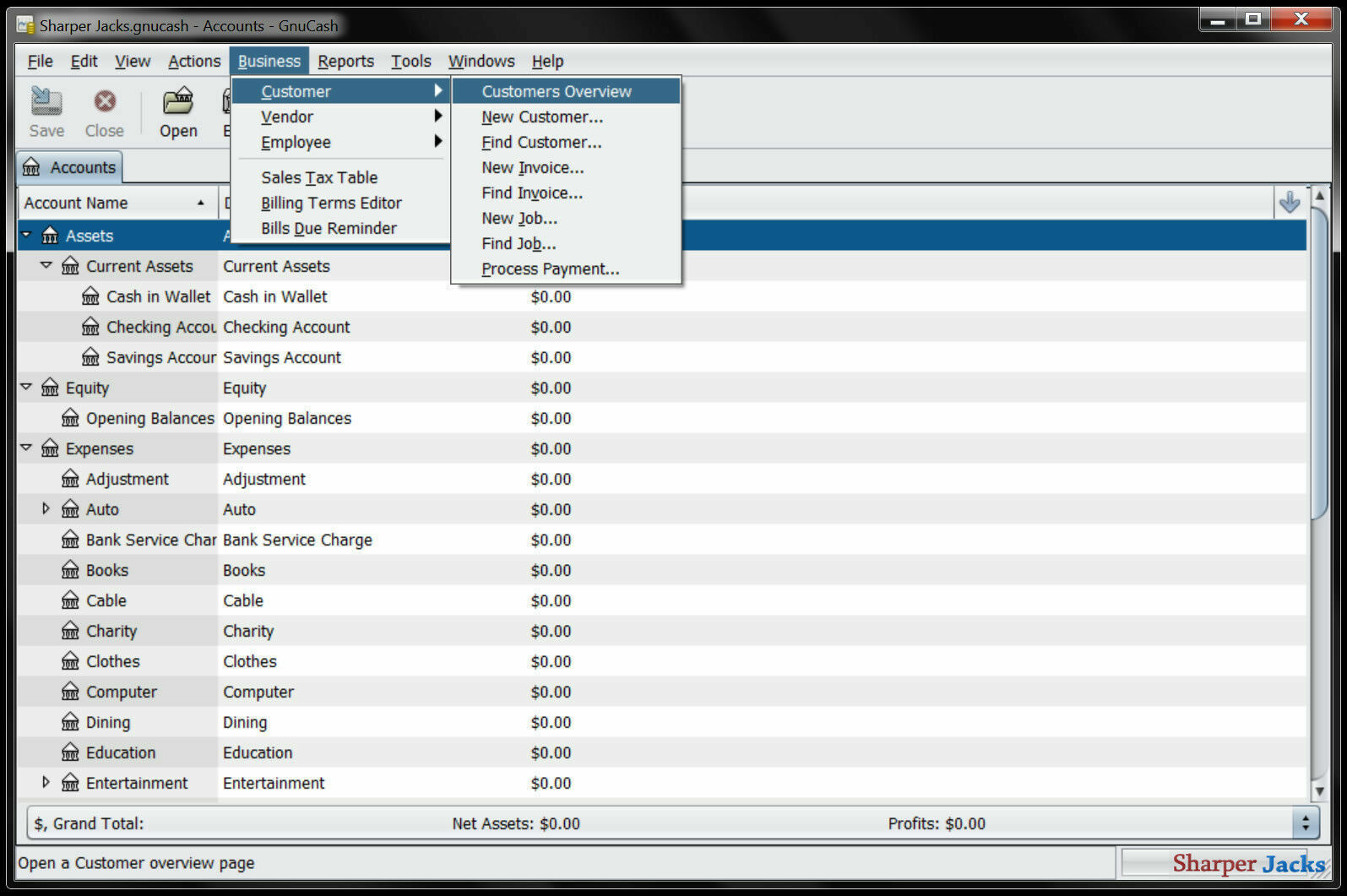The image size is (1347, 896).
Task: Click the Open toolbar icon
Action: coord(178,101)
